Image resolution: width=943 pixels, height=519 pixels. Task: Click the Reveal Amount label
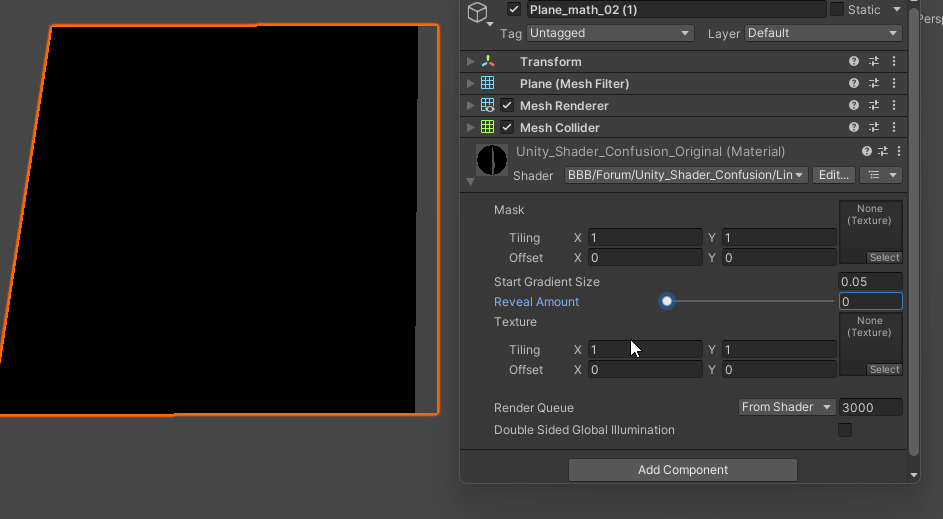point(536,302)
